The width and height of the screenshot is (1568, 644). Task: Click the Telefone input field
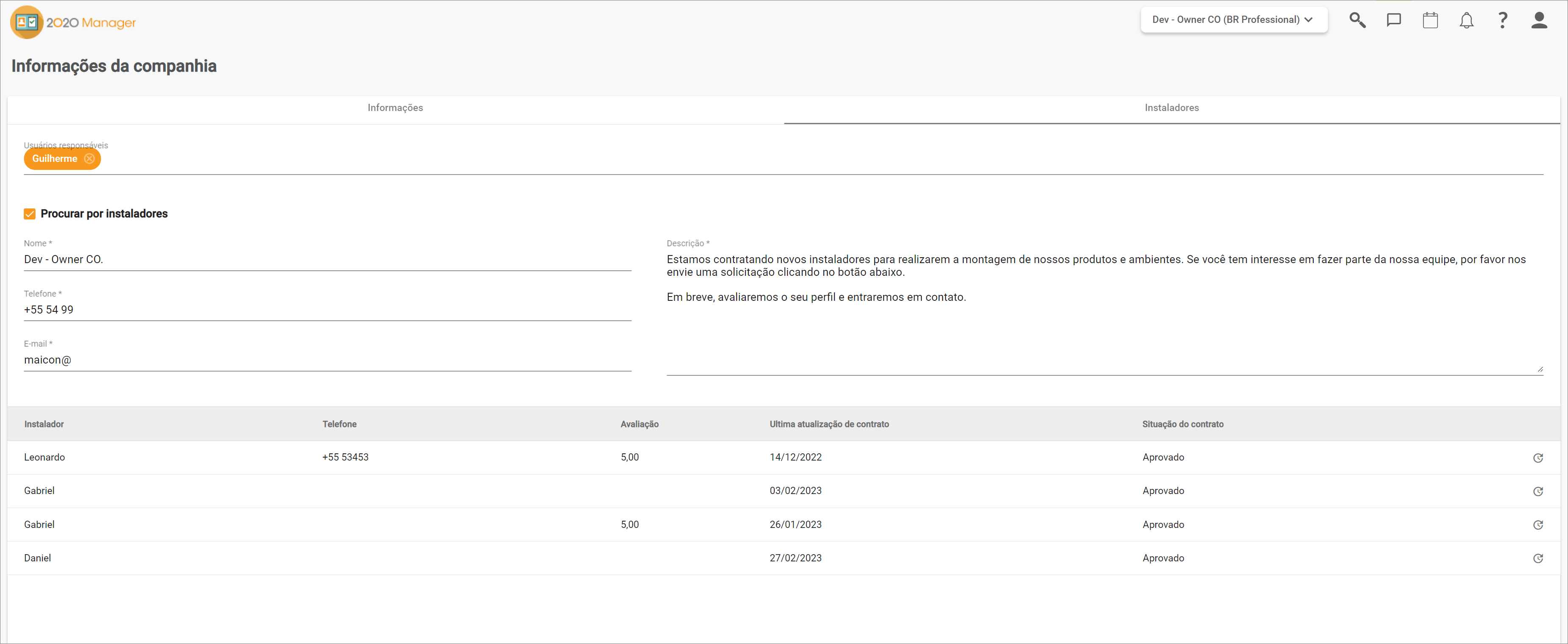327,310
